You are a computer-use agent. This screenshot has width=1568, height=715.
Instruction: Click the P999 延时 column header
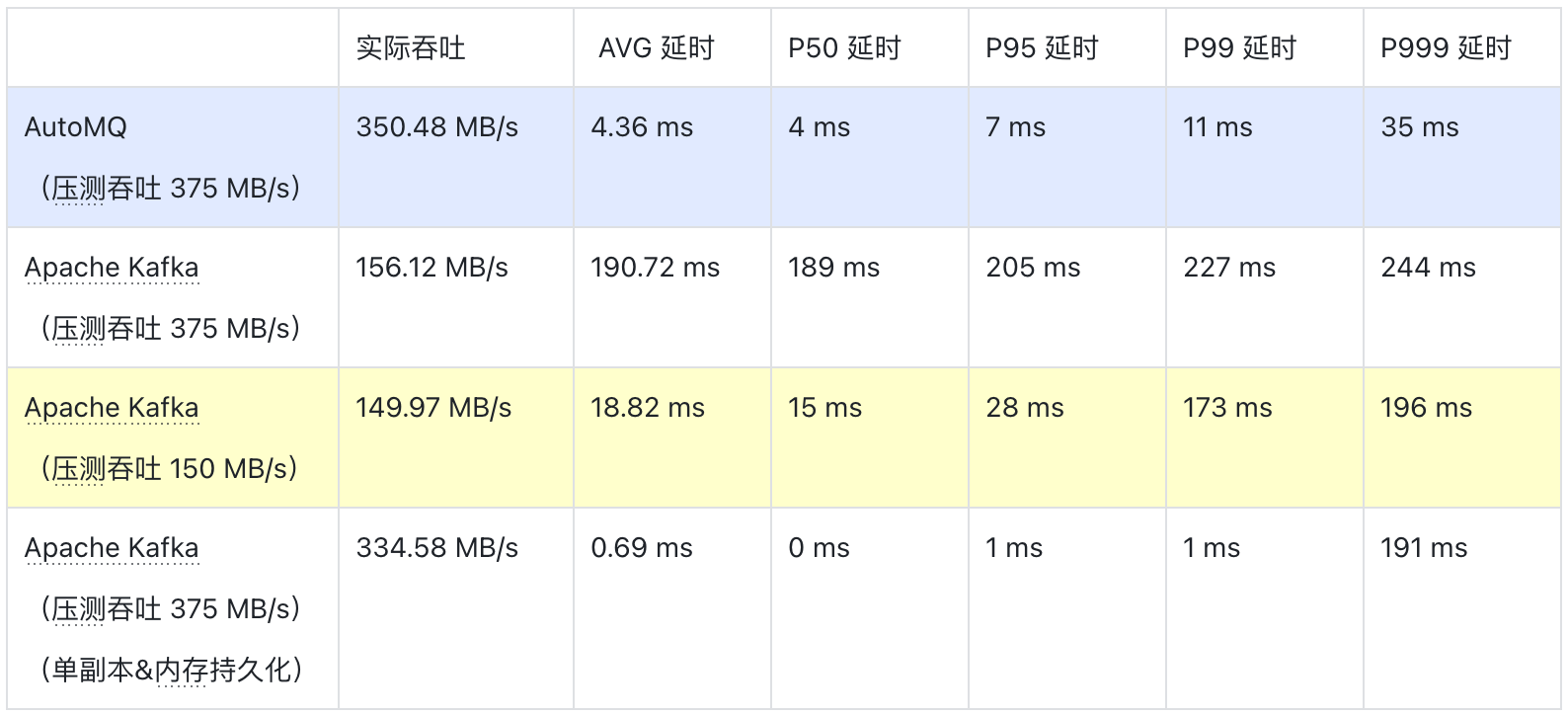pyautogui.click(x=1446, y=48)
